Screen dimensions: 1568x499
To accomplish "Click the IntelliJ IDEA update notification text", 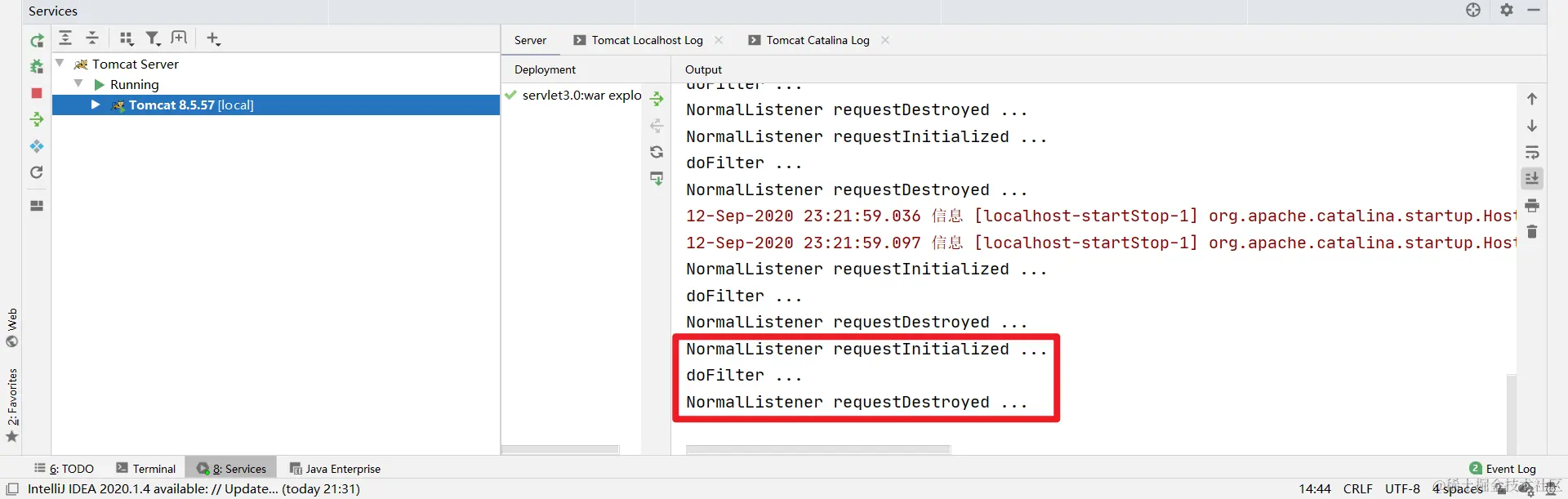I will 194,489.
